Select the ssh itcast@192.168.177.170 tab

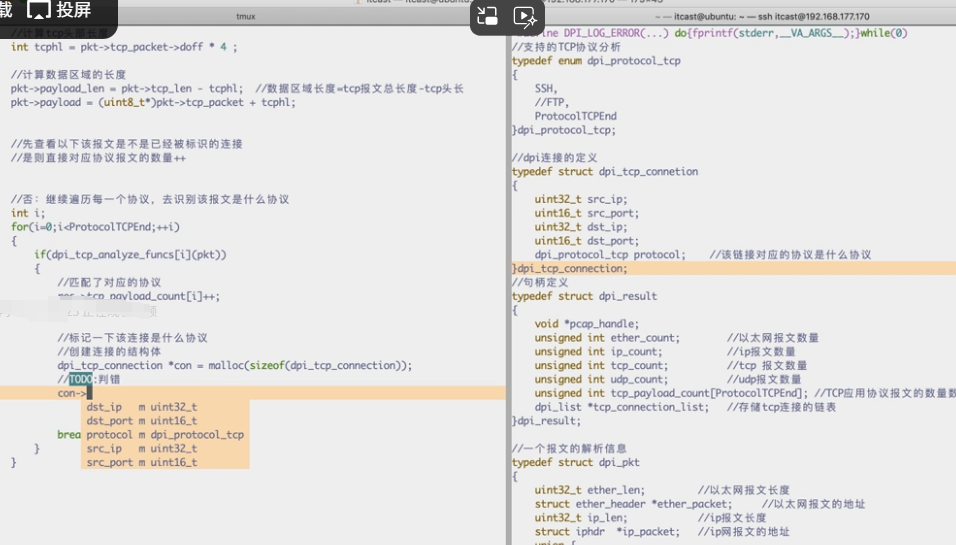click(x=762, y=17)
